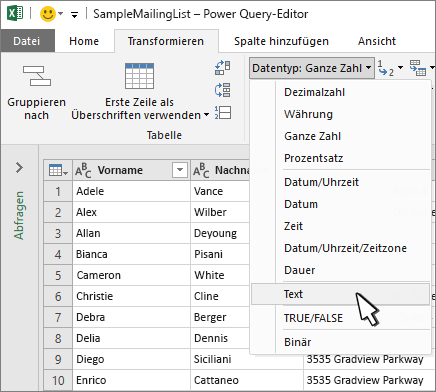
Task: Click the cell containing Enrico
Action: pyautogui.click(x=131, y=380)
